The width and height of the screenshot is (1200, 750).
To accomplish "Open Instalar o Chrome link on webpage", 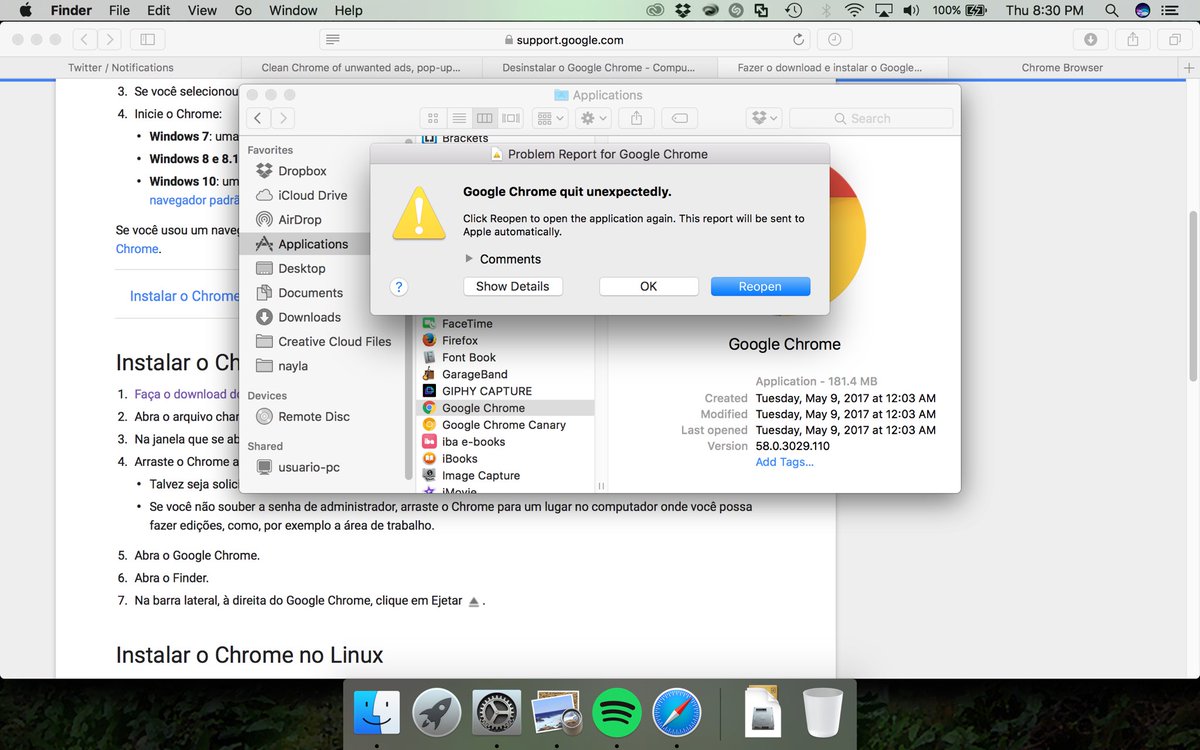I will [184, 296].
